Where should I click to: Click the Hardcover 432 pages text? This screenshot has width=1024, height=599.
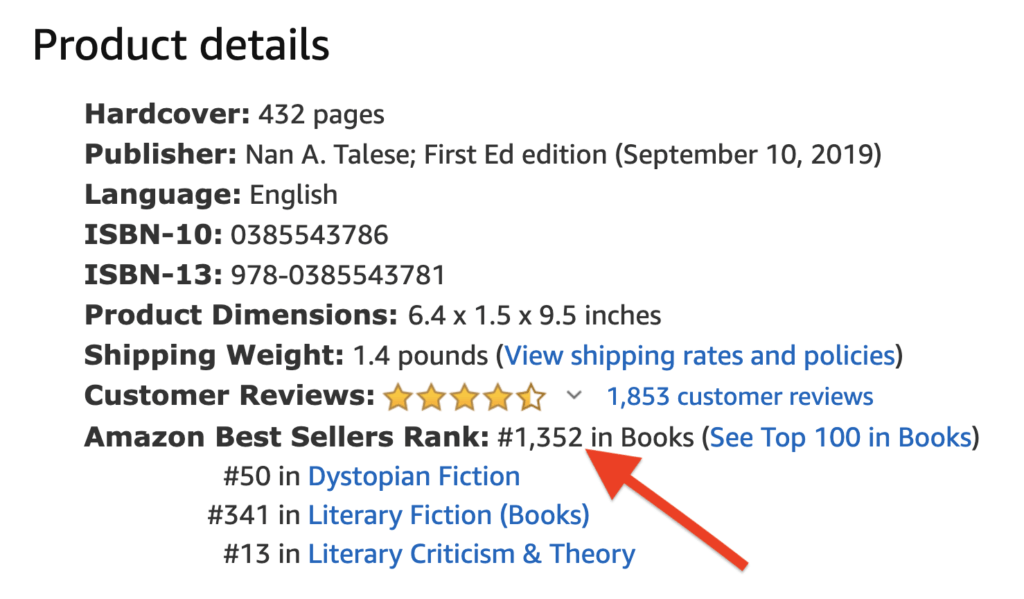pos(234,114)
